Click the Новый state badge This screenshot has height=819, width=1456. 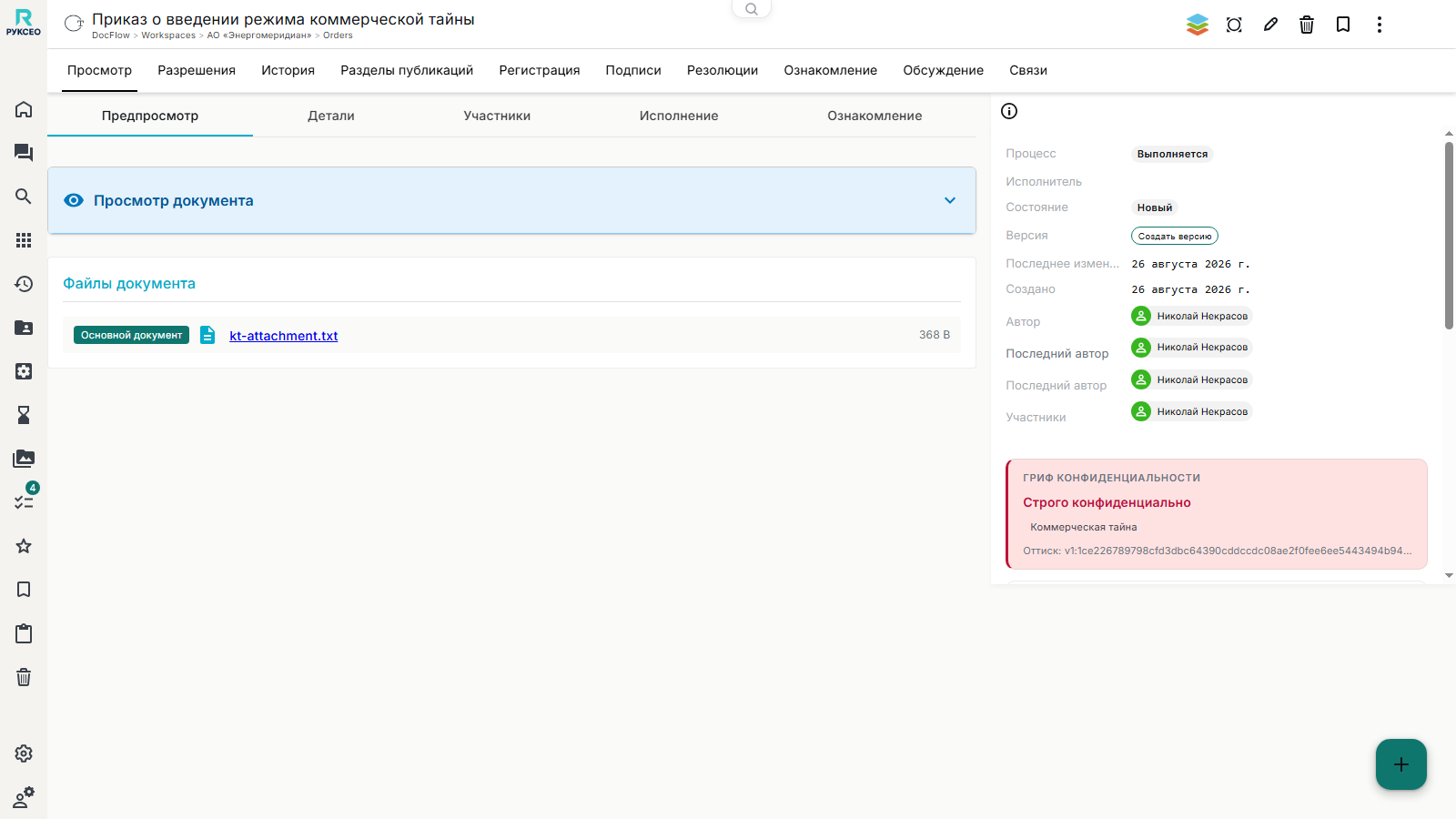pos(1155,207)
